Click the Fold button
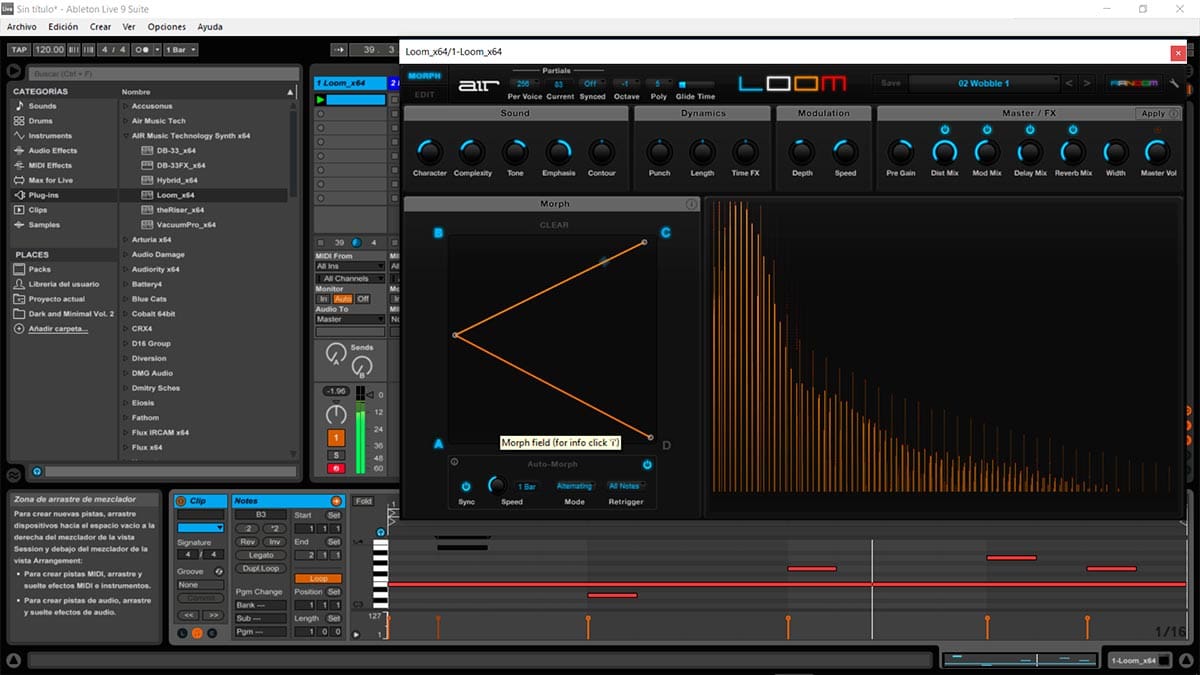 click(364, 501)
